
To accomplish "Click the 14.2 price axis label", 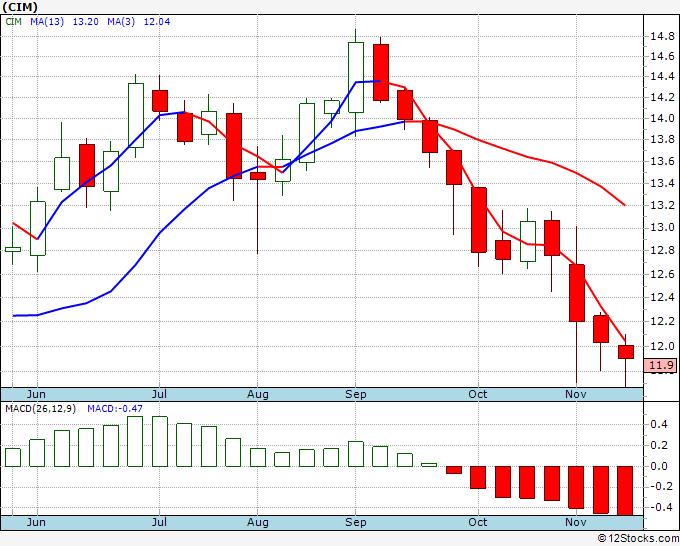I will pos(662,97).
